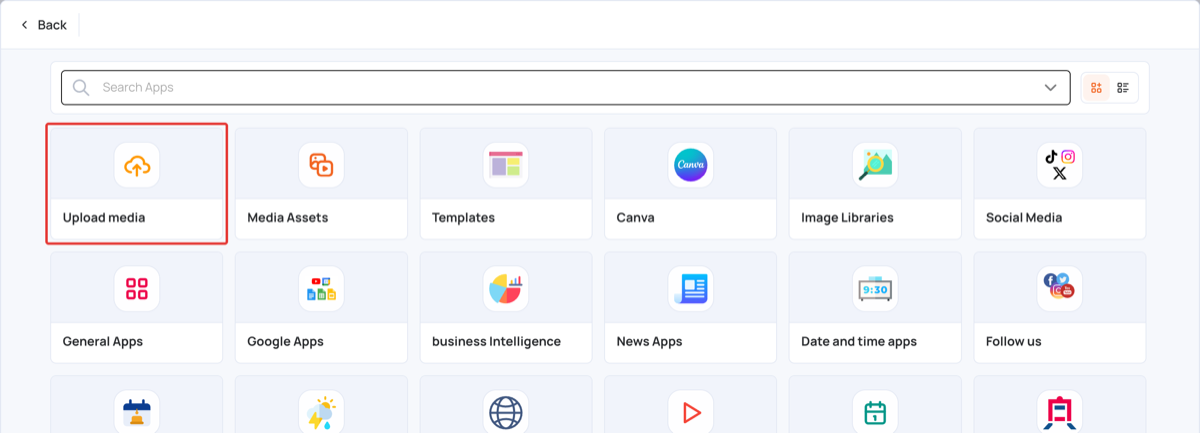Click the search magnifier icon

(81, 87)
